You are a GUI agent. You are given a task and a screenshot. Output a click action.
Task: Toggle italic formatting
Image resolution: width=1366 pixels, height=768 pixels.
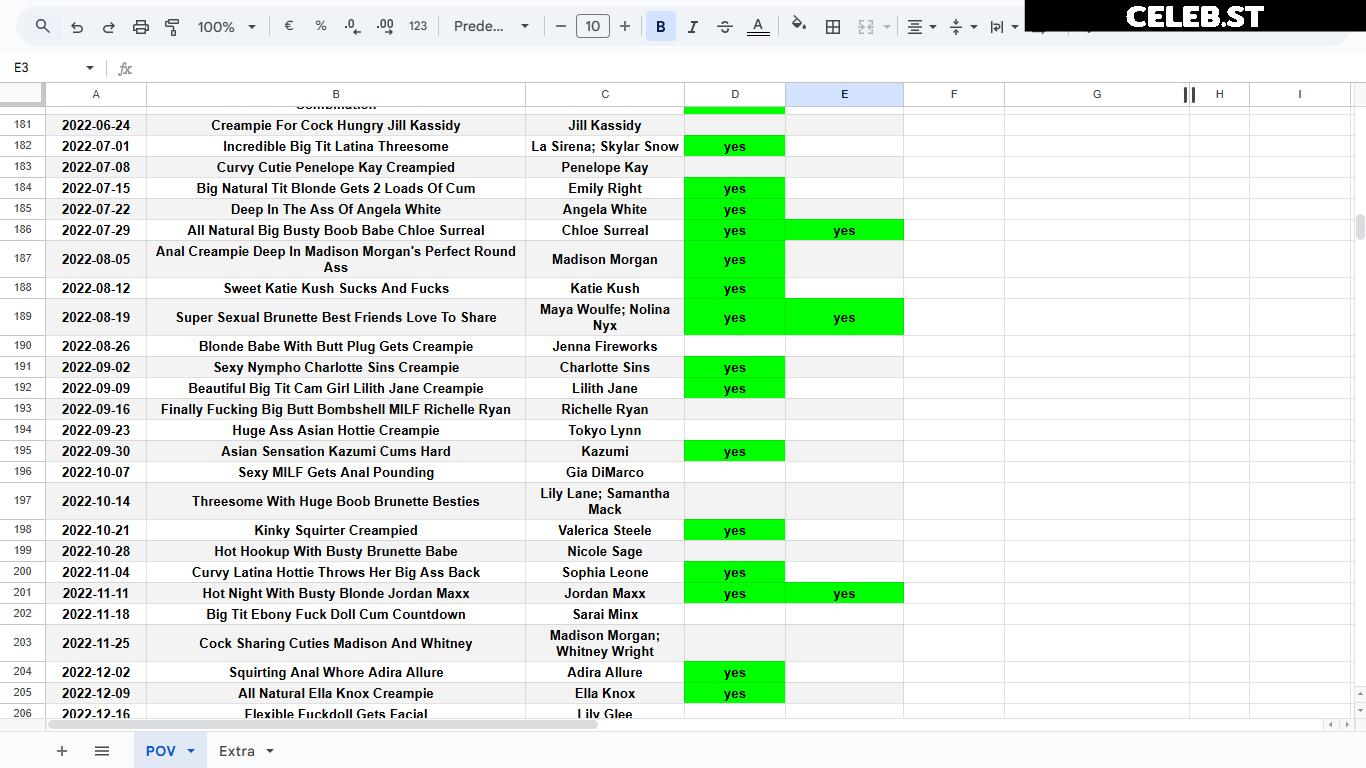(693, 27)
